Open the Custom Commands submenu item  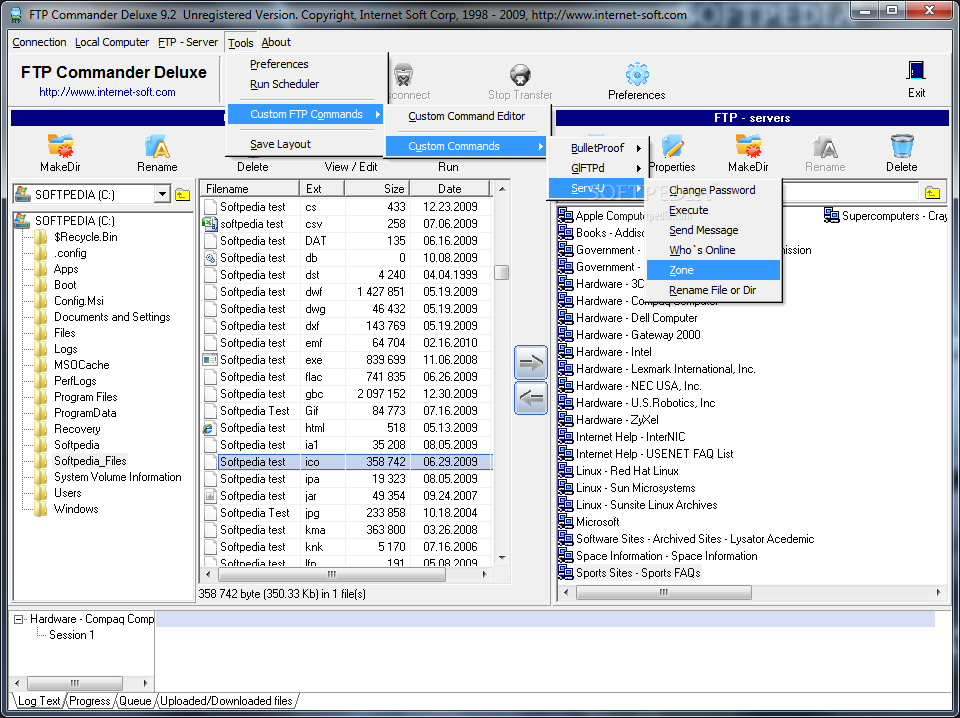(x=465, y=146)
